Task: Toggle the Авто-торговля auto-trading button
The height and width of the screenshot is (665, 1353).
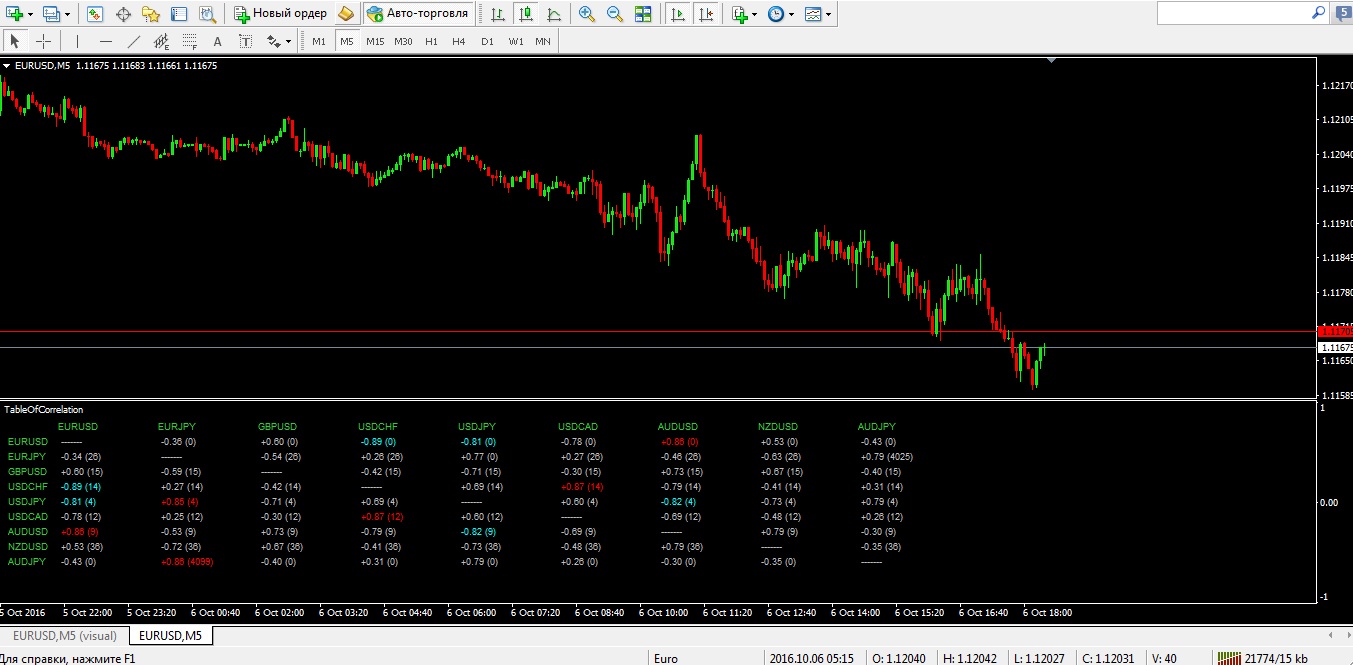Action: click(x=418, y=14)
